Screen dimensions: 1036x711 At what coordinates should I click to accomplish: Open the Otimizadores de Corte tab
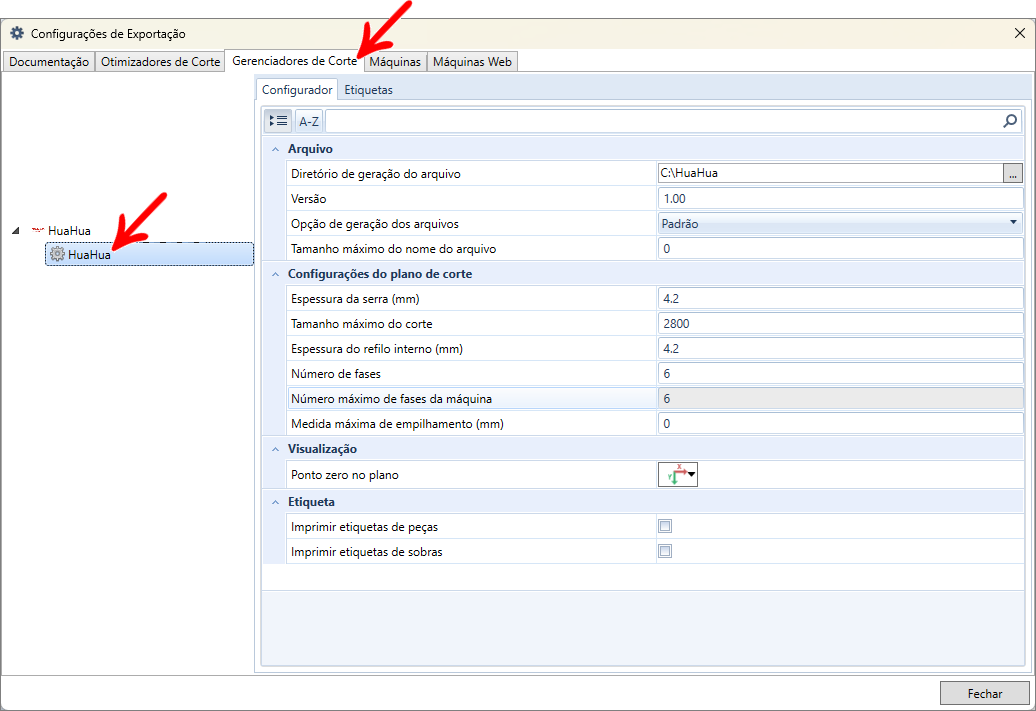tap(160, 61)
